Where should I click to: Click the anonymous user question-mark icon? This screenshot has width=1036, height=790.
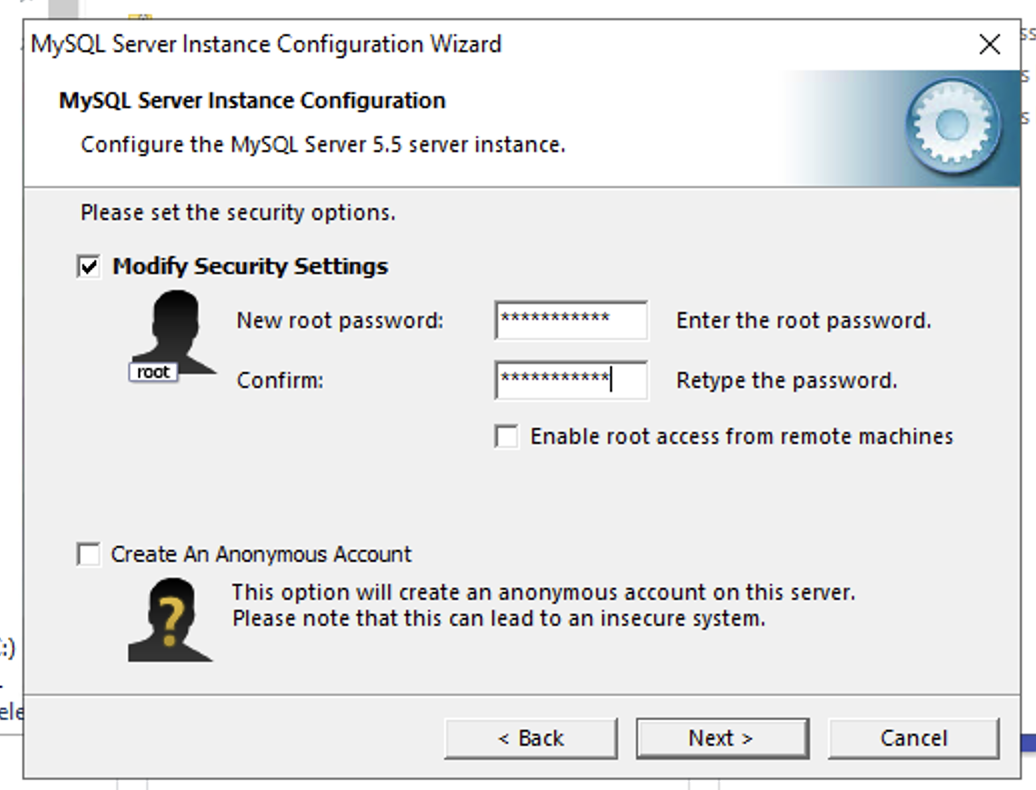[170, 620]
